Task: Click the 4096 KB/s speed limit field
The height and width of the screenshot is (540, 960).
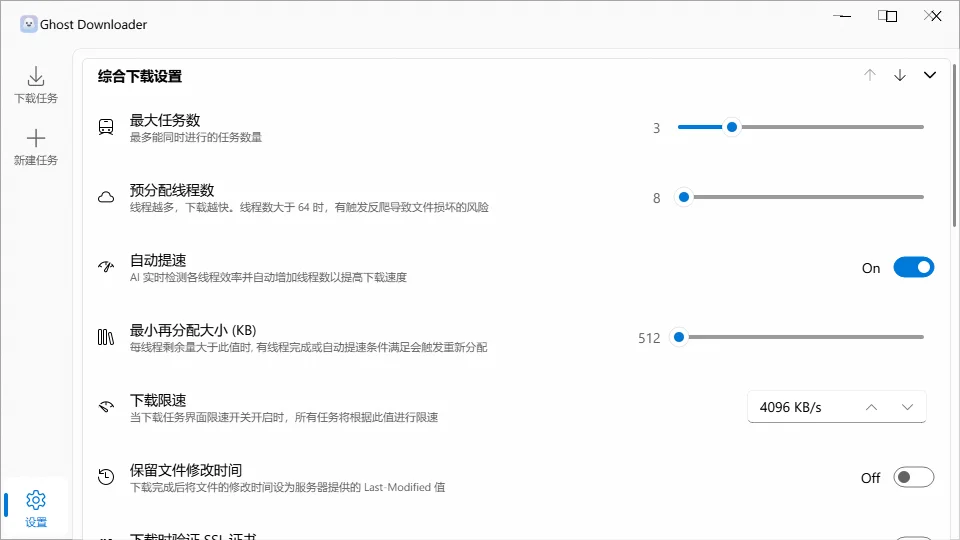Action: click(836, 407)
